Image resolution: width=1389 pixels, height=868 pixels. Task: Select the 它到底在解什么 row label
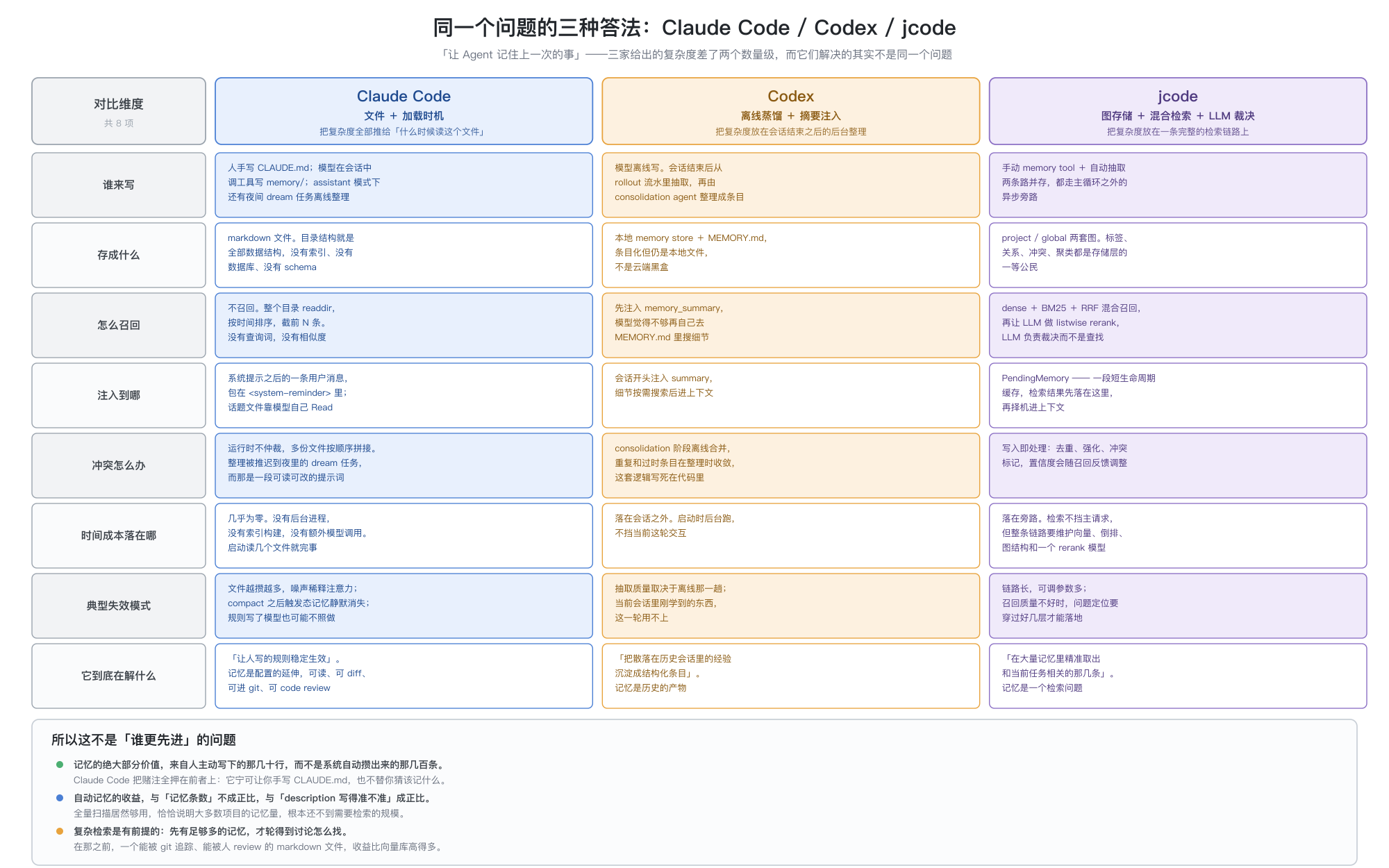119,676
